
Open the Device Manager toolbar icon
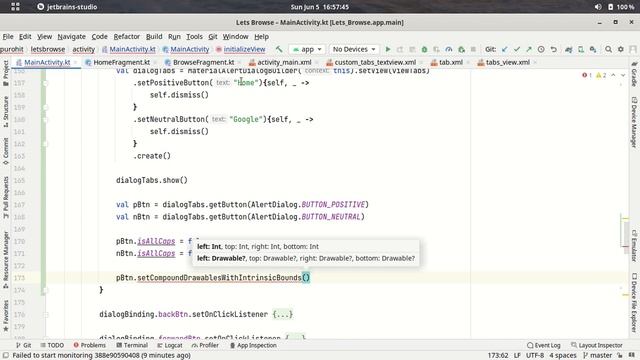pos(581,49)
